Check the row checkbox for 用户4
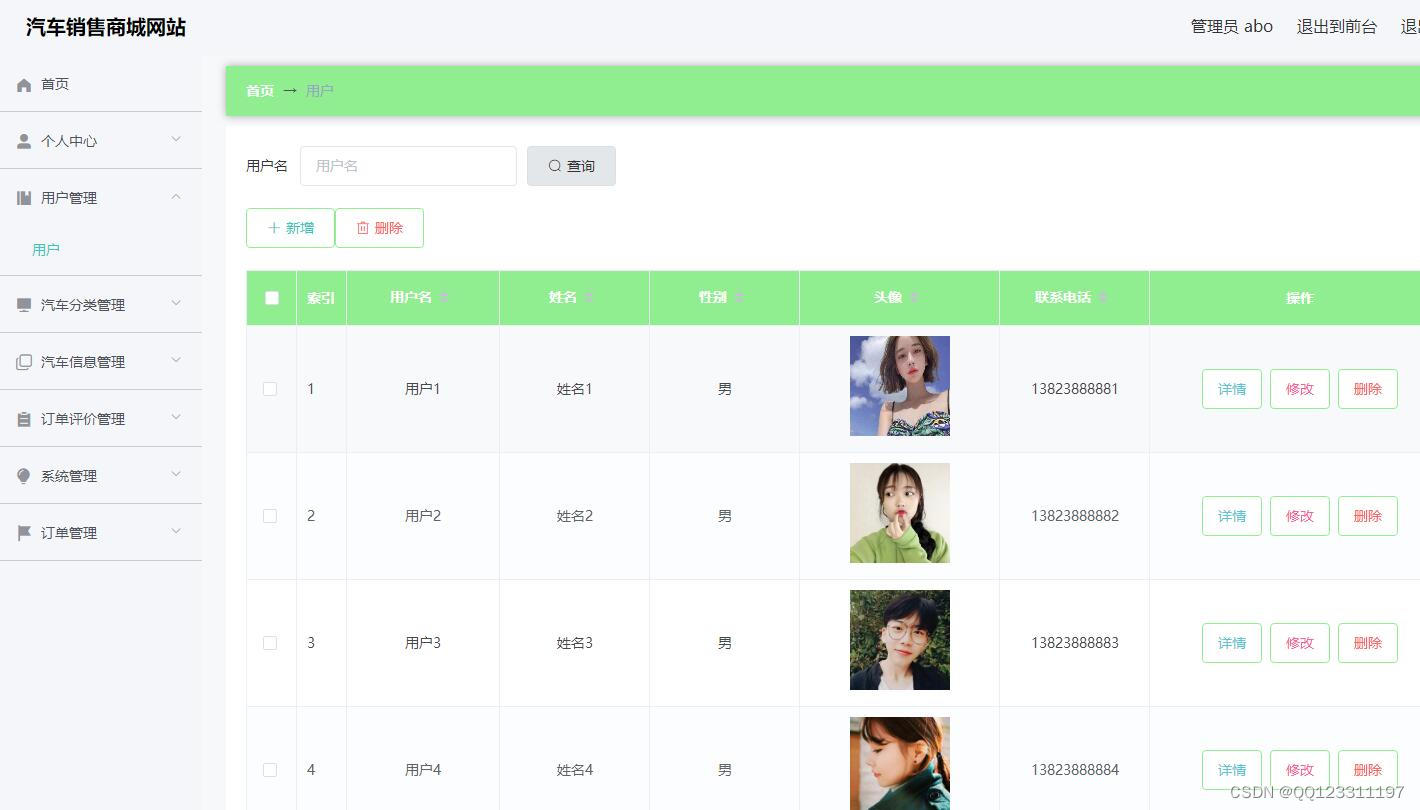The height and width of the screenshot is (810, 1420). (270, 770)
